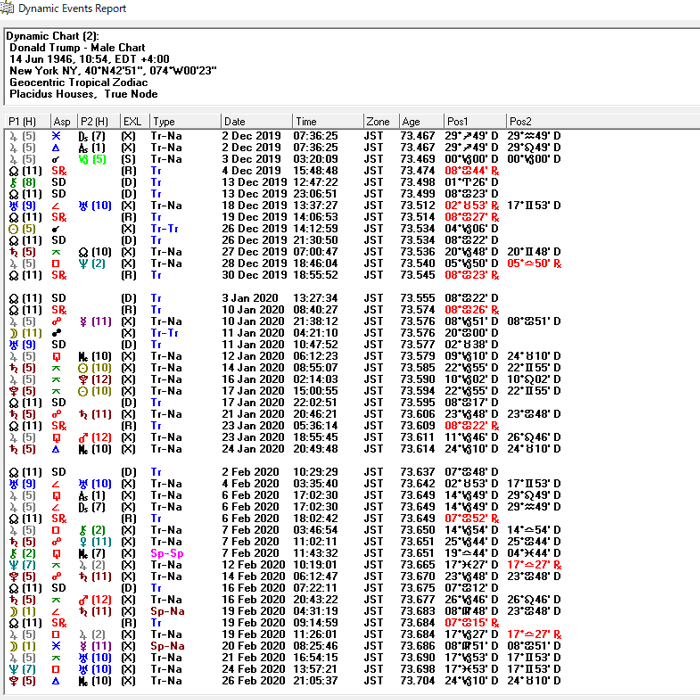
Task: Select Pluto (12) in the 16 Jan 2020 row
Action: 95,380
